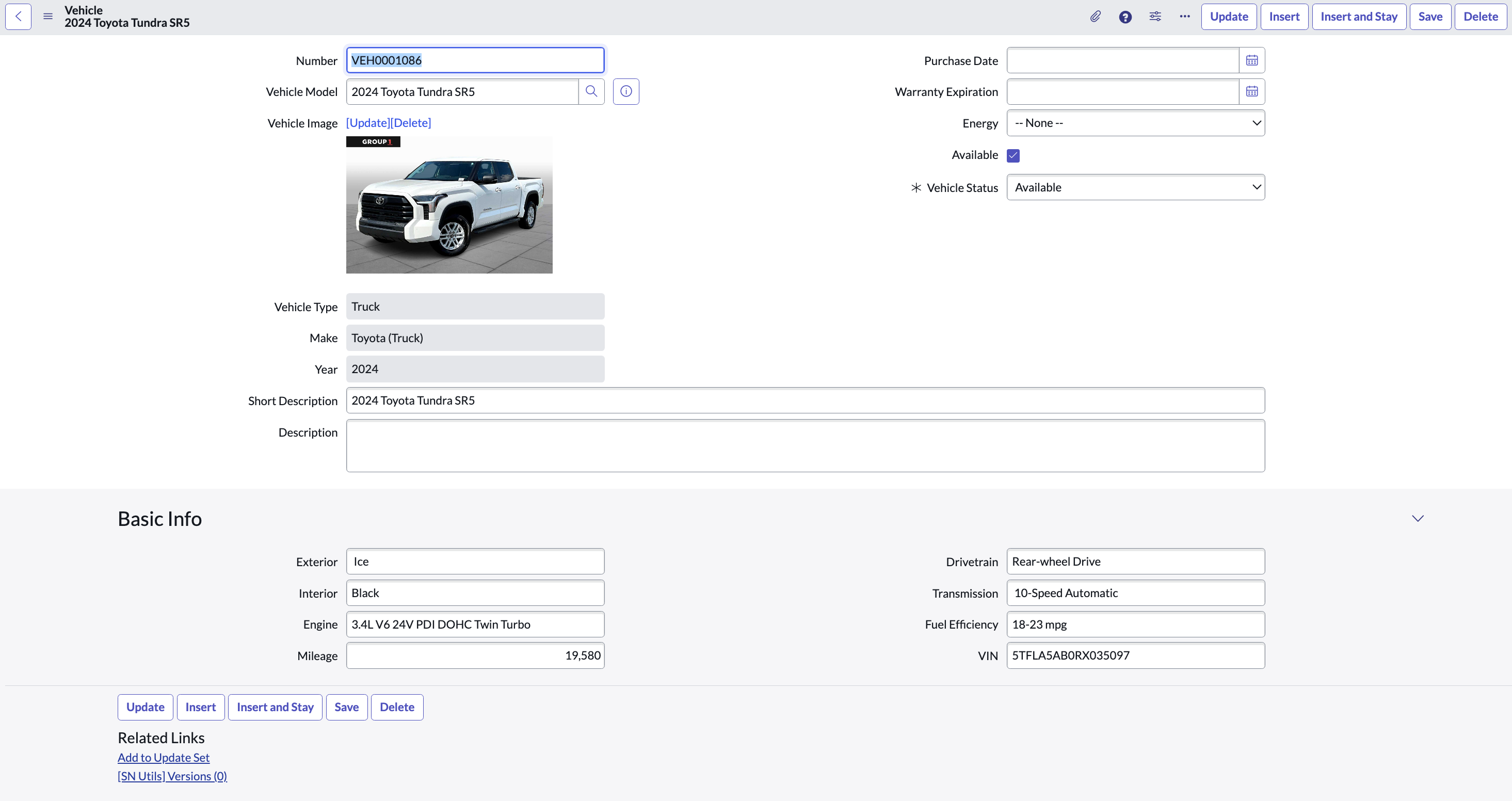
Task: Open the Add to Update Set link
Action: (163, 758)
